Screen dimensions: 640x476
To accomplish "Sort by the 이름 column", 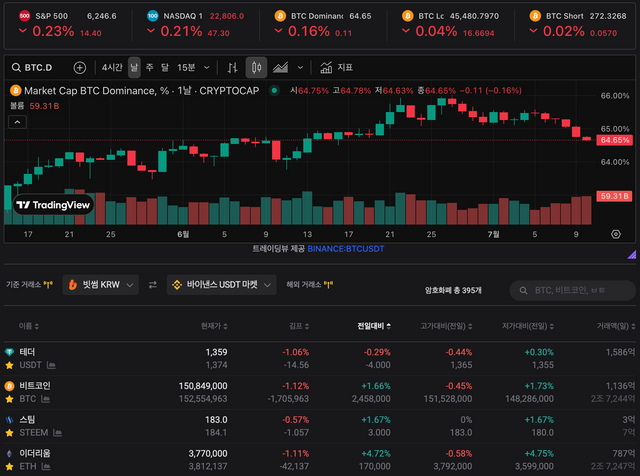I will 29,326.
